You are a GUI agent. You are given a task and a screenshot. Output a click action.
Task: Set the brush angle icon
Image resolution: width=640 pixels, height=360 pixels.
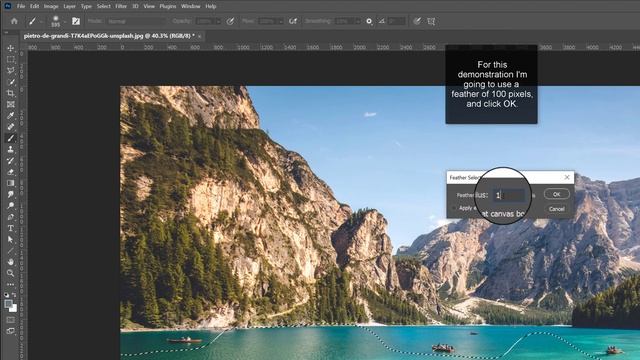[382, 21]
